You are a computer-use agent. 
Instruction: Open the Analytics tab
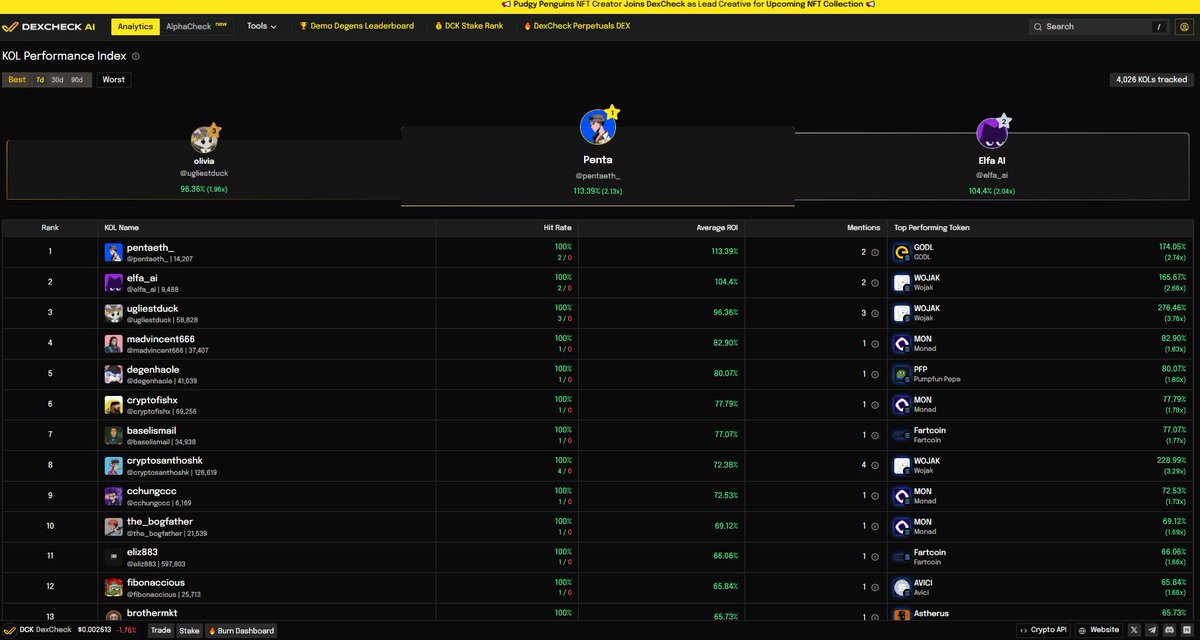(135, 26)
